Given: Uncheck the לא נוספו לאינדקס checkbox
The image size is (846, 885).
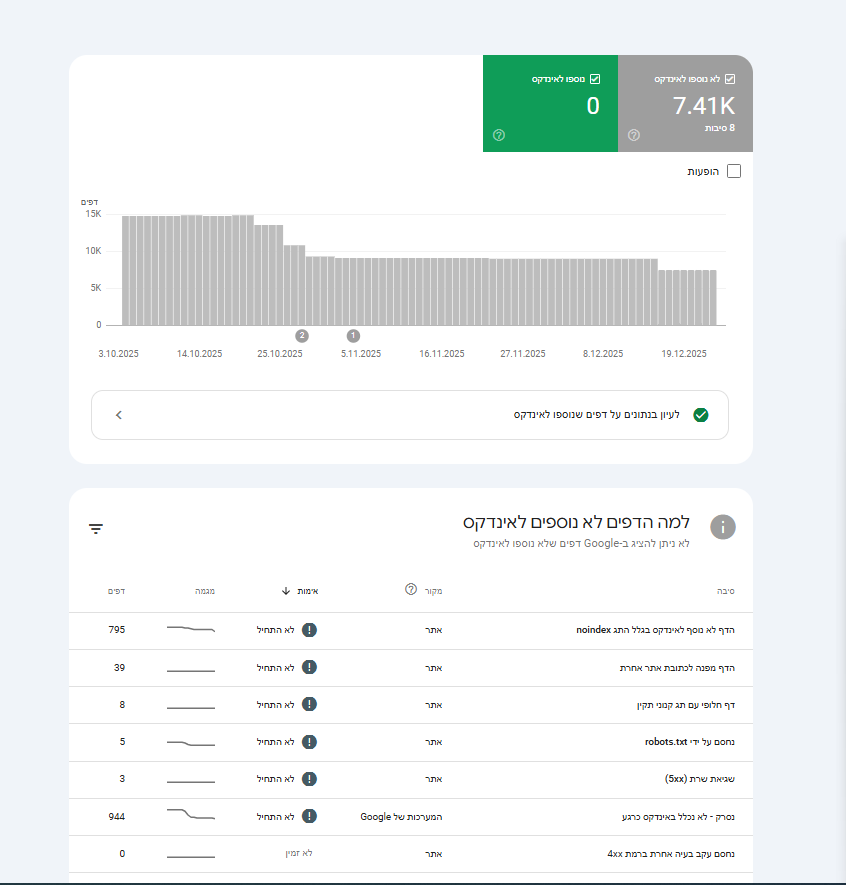Looking at the screenshot, I should tap(730, 78).
